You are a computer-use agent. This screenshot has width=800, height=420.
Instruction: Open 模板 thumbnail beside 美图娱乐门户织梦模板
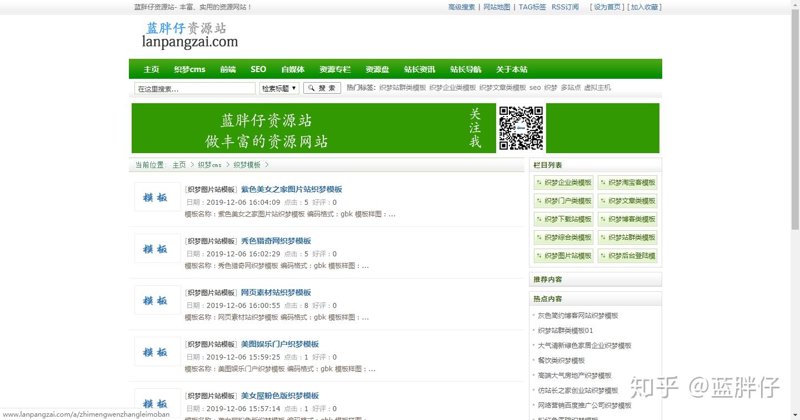[157, 352]
